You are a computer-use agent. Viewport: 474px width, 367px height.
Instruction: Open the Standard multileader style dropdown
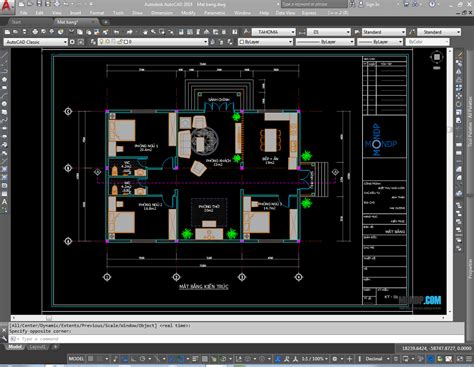click(x=458, y=32)
